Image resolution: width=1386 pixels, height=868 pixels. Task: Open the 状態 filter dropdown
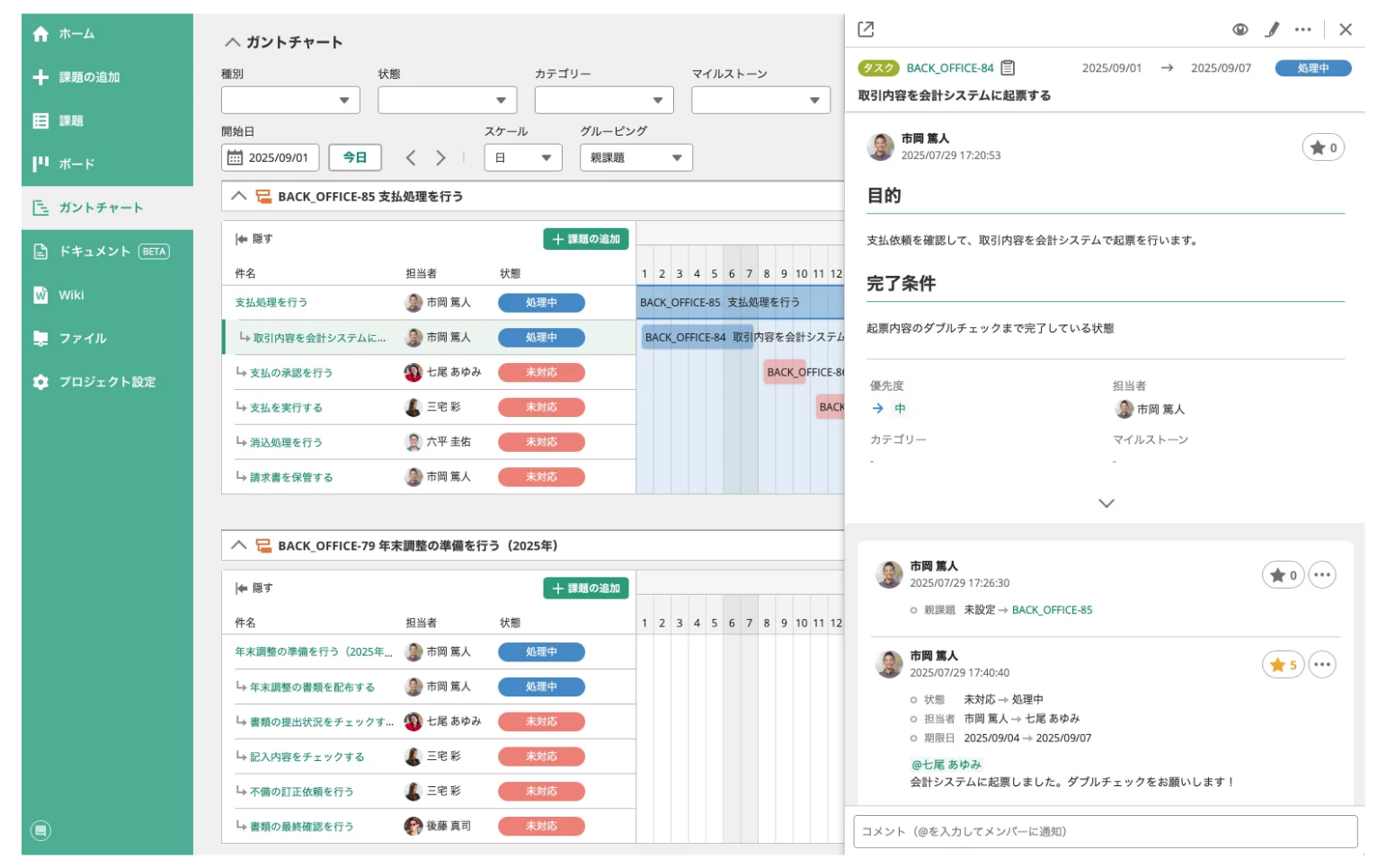pos(448,100)
